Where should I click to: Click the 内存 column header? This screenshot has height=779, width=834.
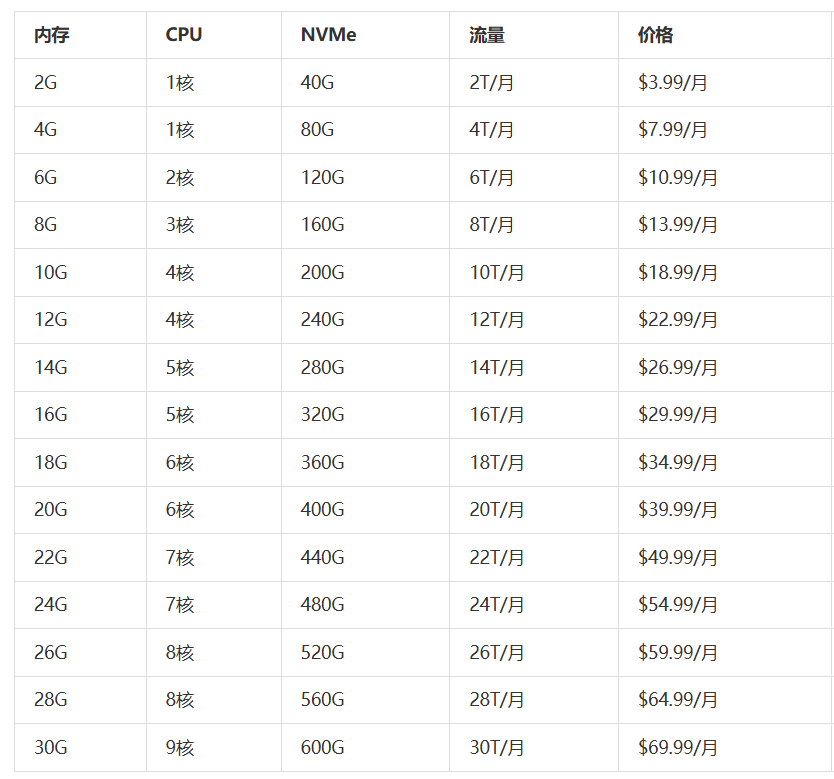coord(51,35)
